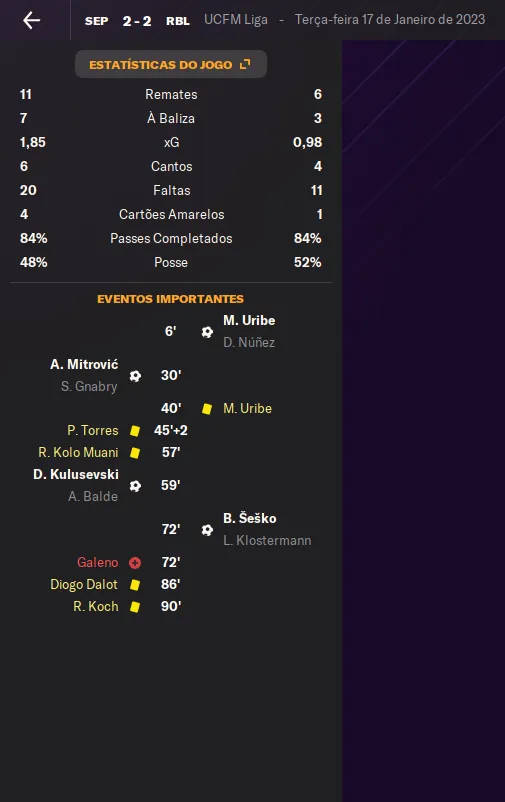Click the SEP team abbreviation in header

tap(97, 21)
